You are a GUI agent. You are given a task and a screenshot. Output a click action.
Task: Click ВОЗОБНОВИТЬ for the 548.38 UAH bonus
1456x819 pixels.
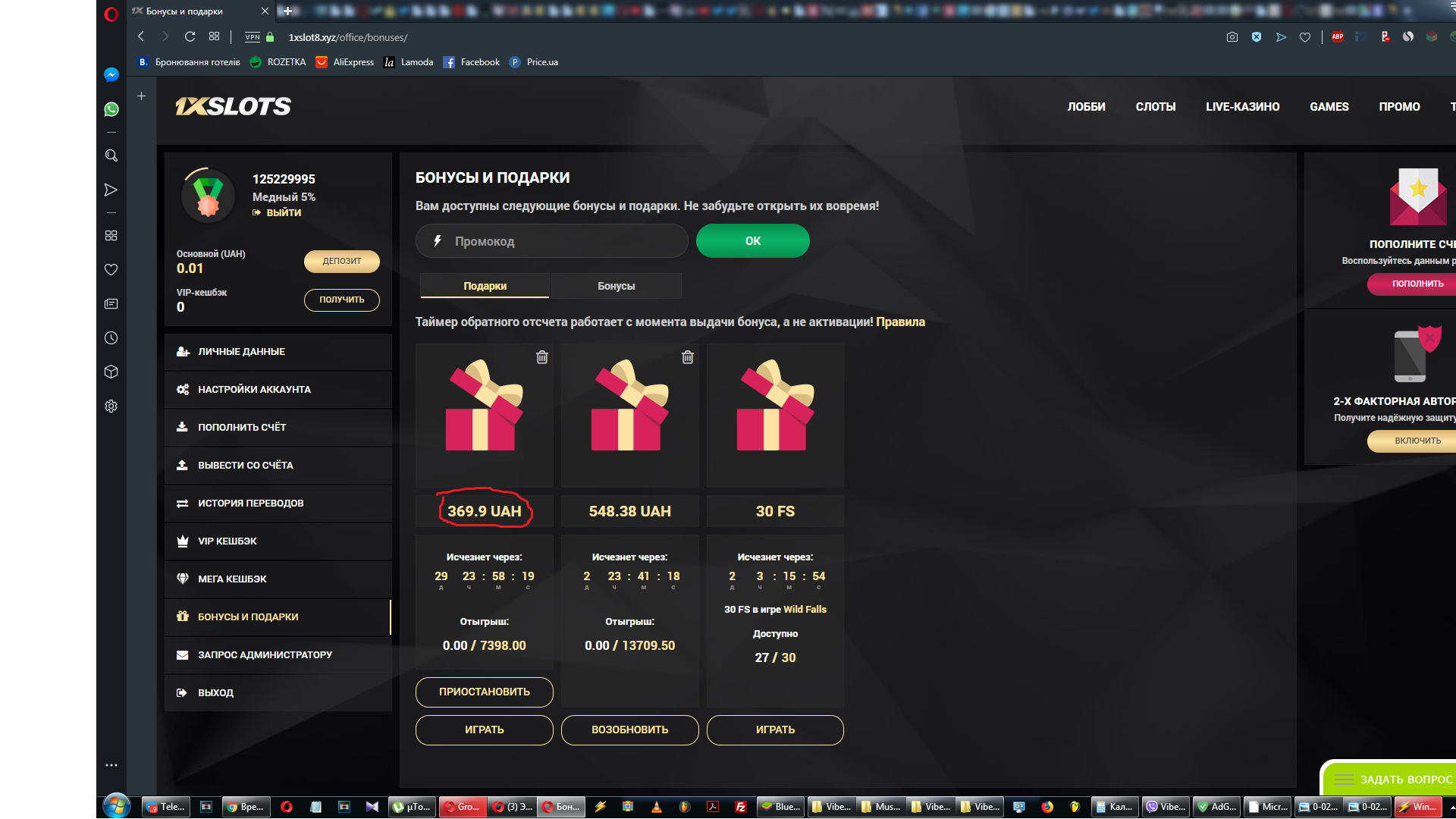point(629,730)
